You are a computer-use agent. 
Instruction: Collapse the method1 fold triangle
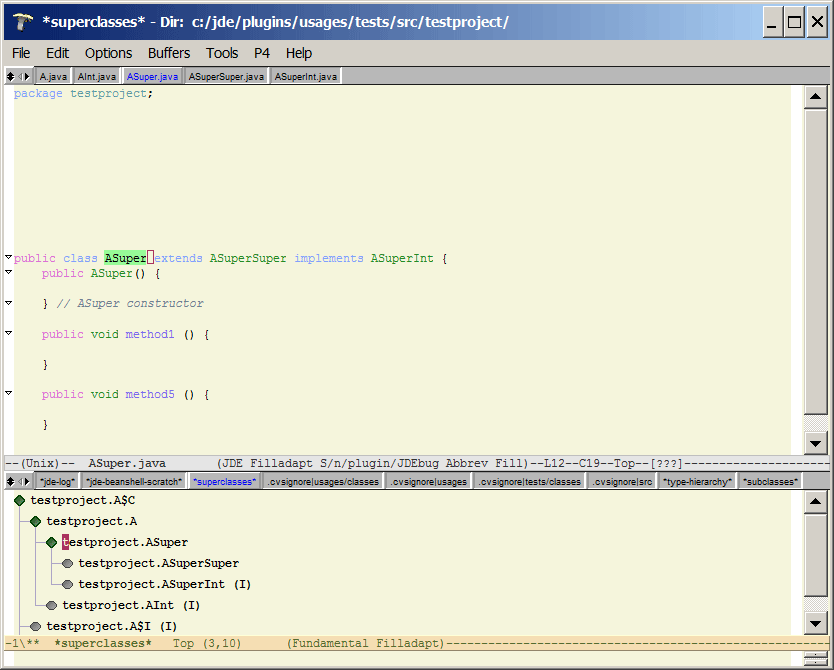point(8,333)
